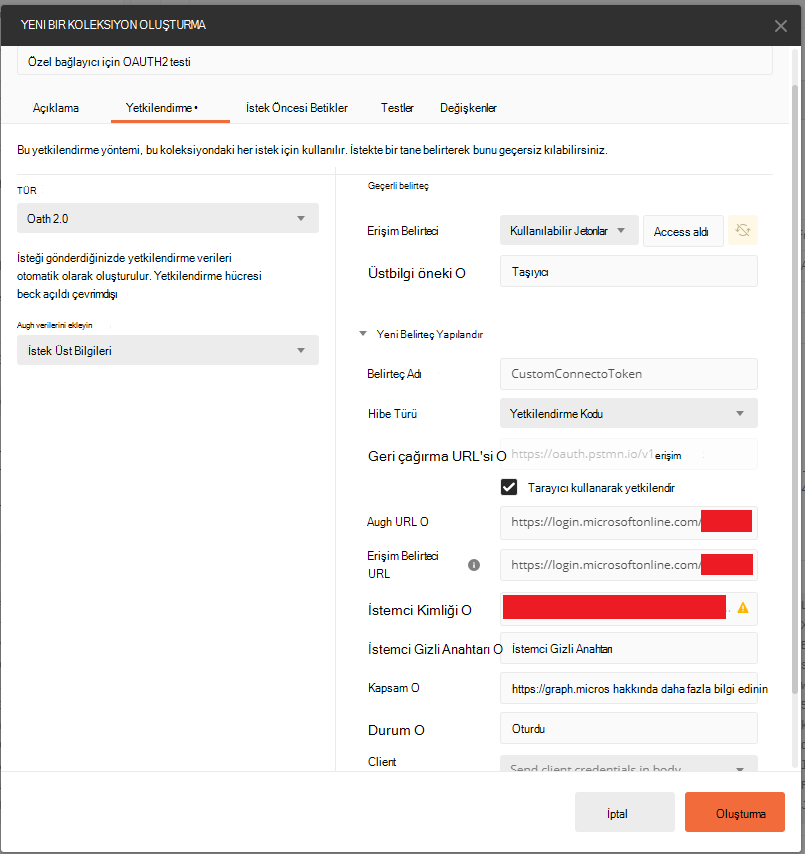Click the info icon next to Erişim Belirteci URL
The height and width of the screenshot is (854, 805).
(x=474, y=565)
